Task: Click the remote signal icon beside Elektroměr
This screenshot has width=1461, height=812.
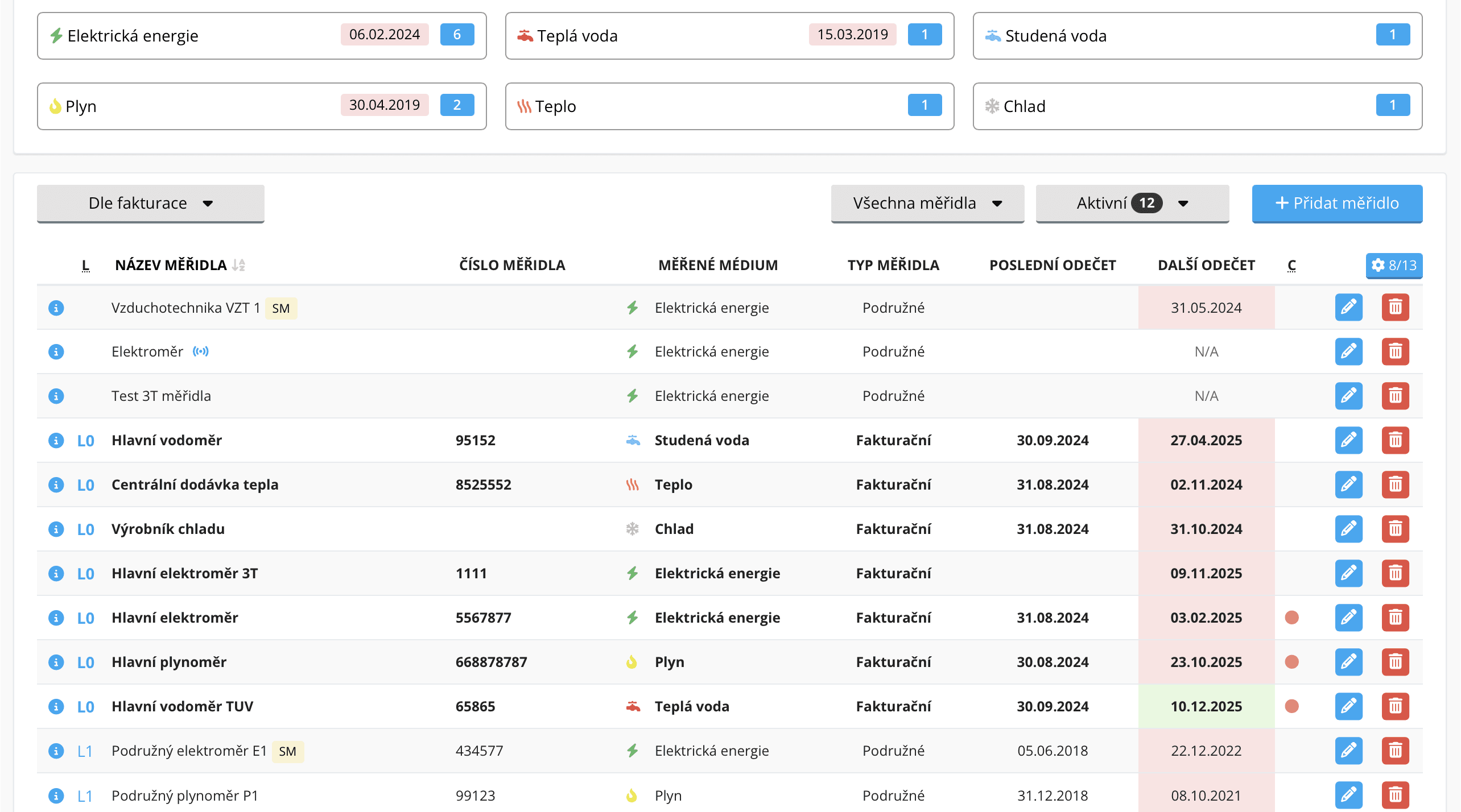Action: pos(200,351)
